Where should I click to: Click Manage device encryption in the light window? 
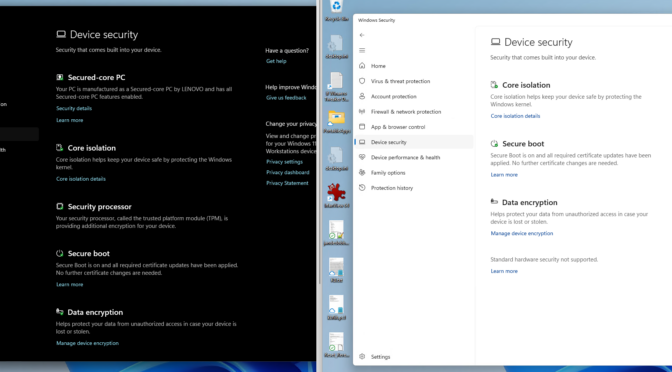522,234
